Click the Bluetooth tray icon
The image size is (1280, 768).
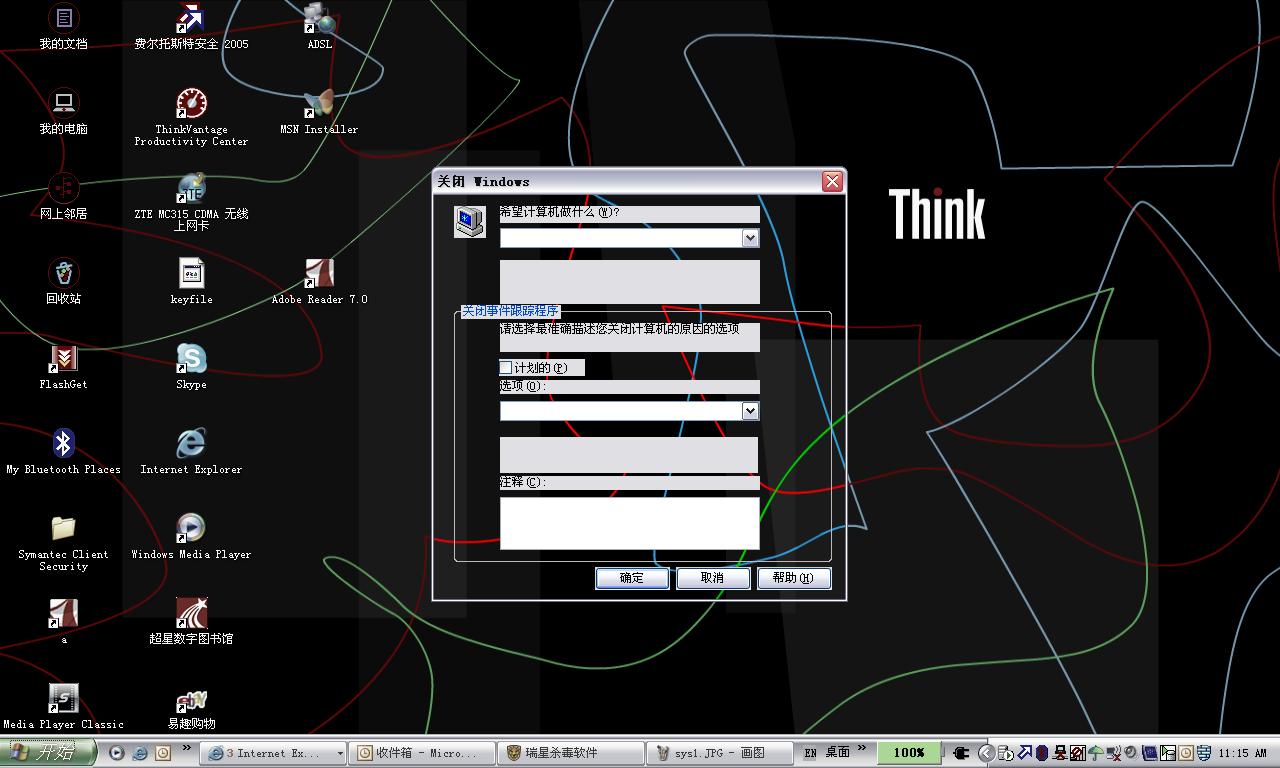(1041, 753)
